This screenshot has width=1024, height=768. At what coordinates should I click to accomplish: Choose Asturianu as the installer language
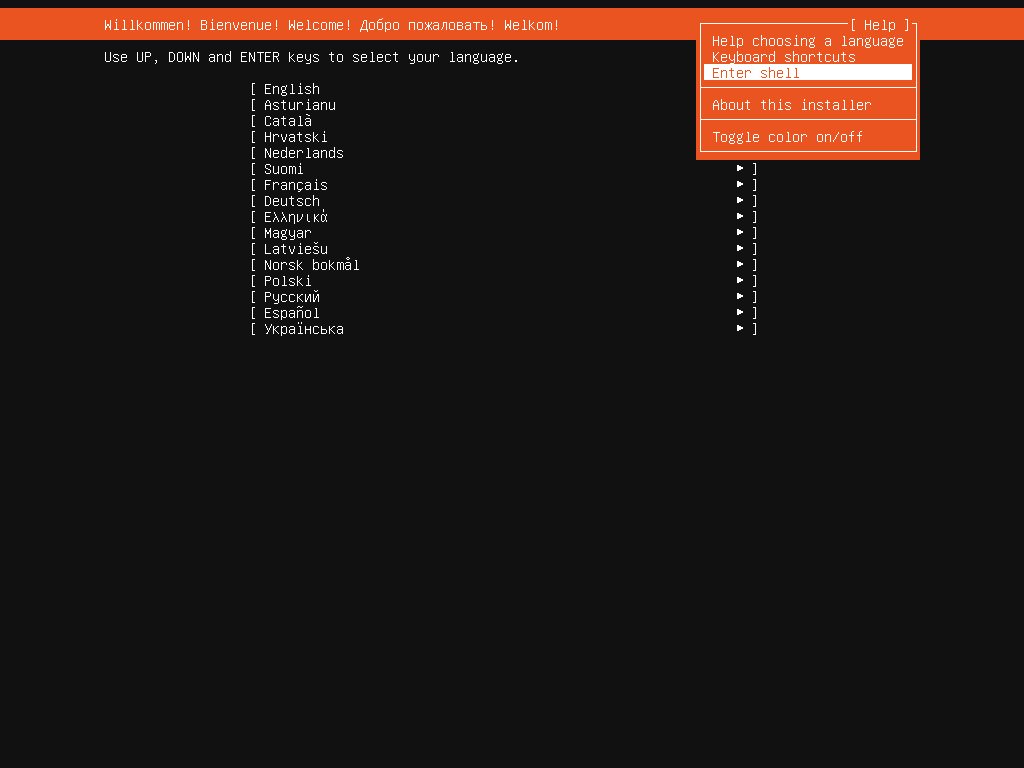coord(299,105)
